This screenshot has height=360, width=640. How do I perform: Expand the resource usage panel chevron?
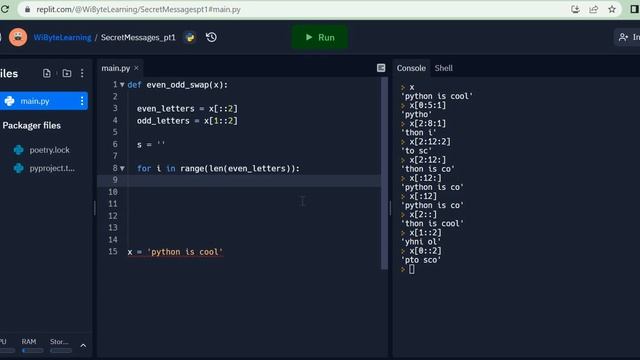83,346
